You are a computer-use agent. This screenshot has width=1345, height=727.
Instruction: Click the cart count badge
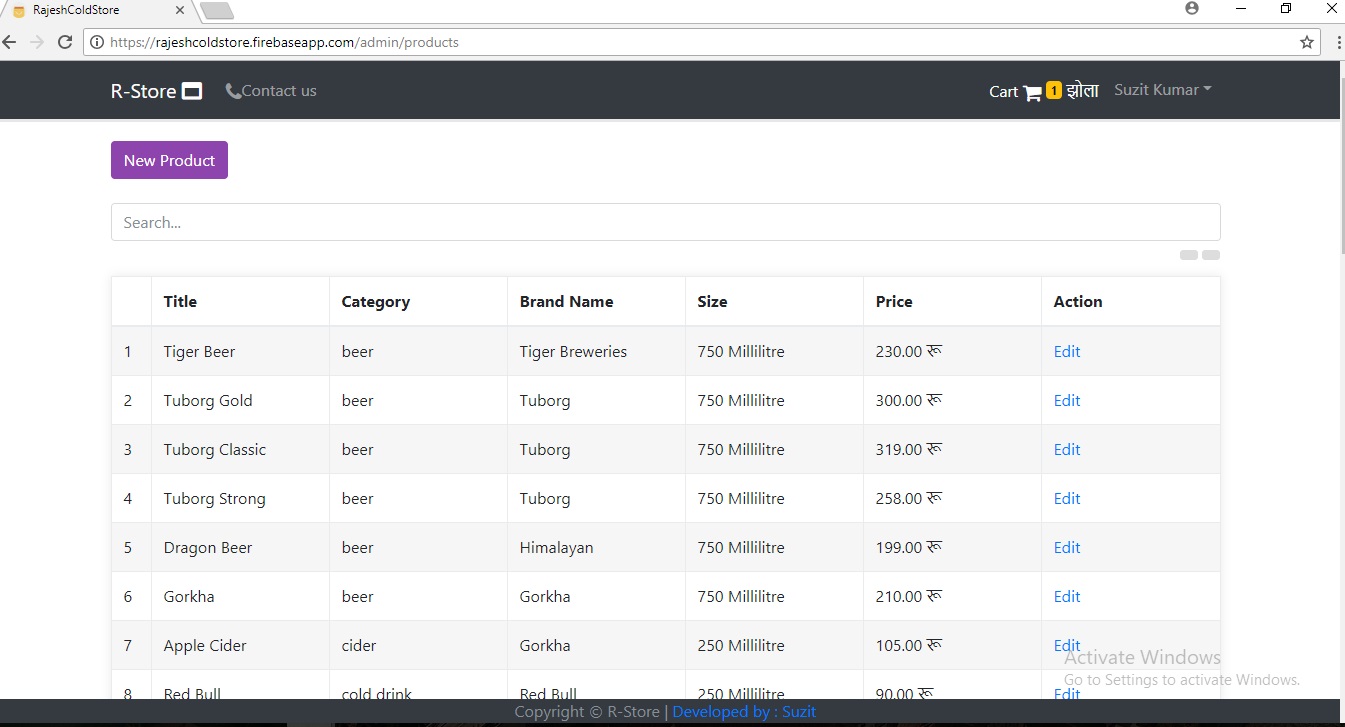pos(1053,91)
